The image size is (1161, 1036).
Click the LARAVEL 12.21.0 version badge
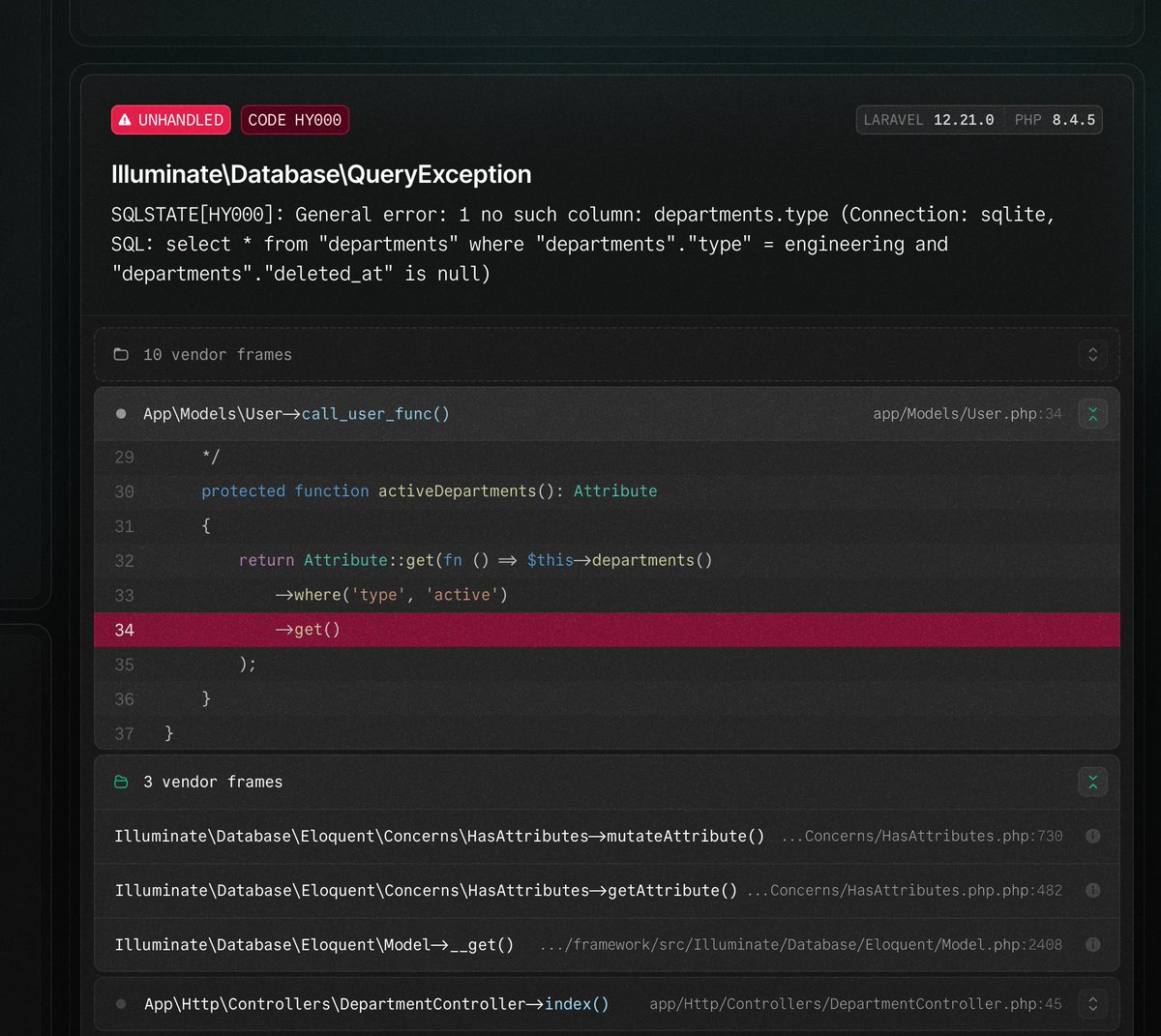point(929,120)
